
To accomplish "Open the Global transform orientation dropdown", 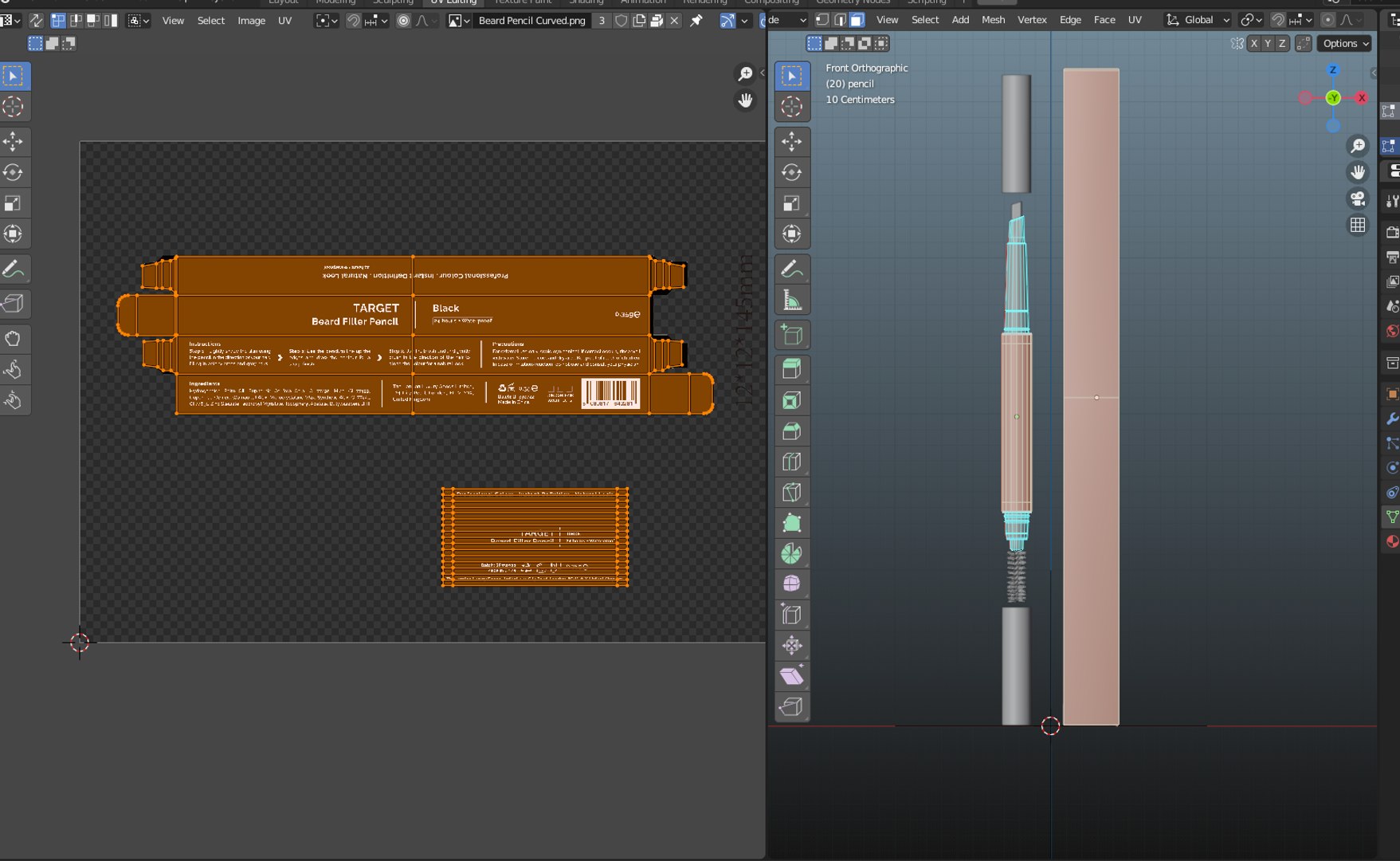I will tap(1198, 21).
